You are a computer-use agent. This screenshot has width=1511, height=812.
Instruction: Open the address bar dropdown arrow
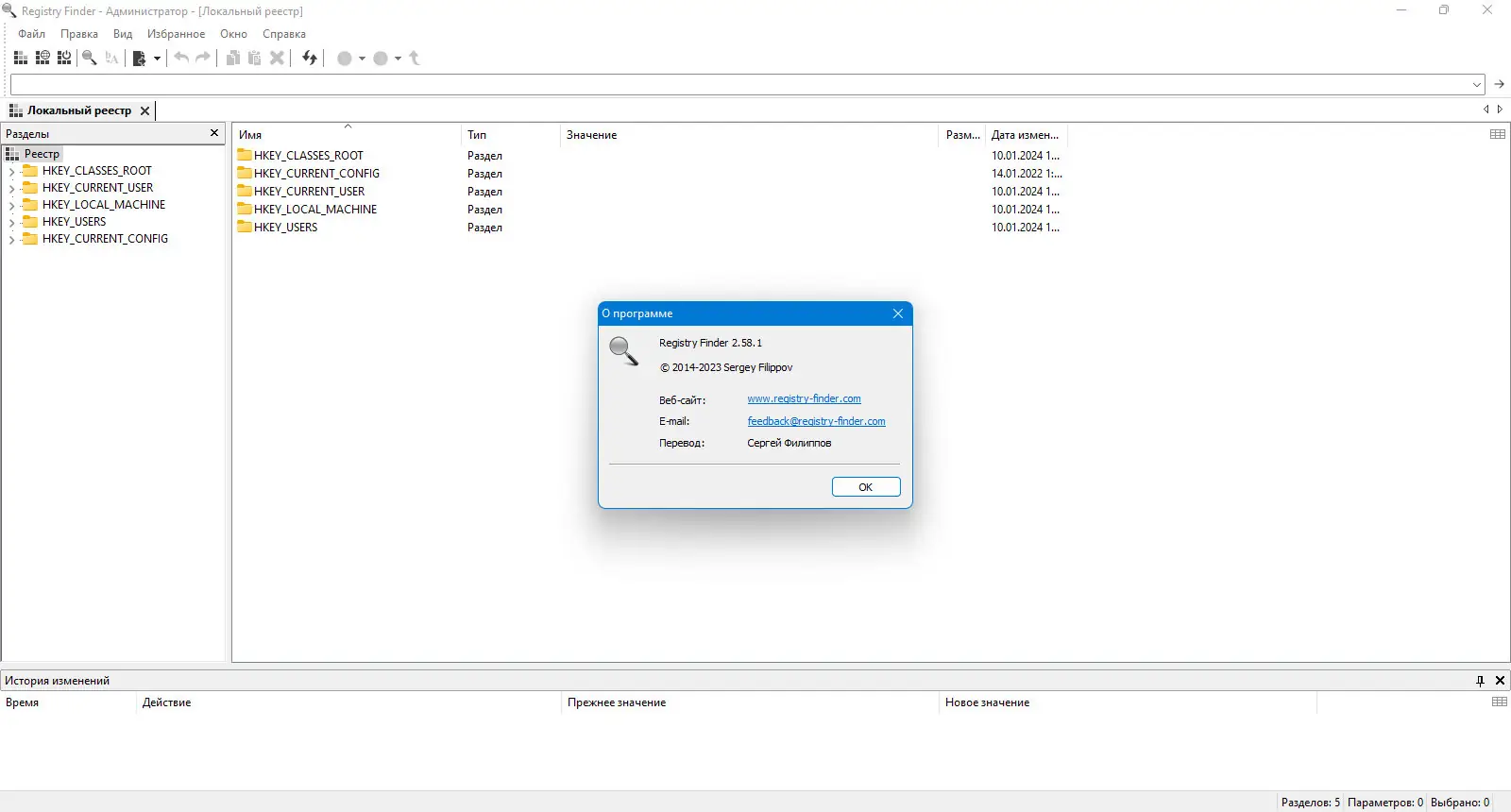point(1477,85)
